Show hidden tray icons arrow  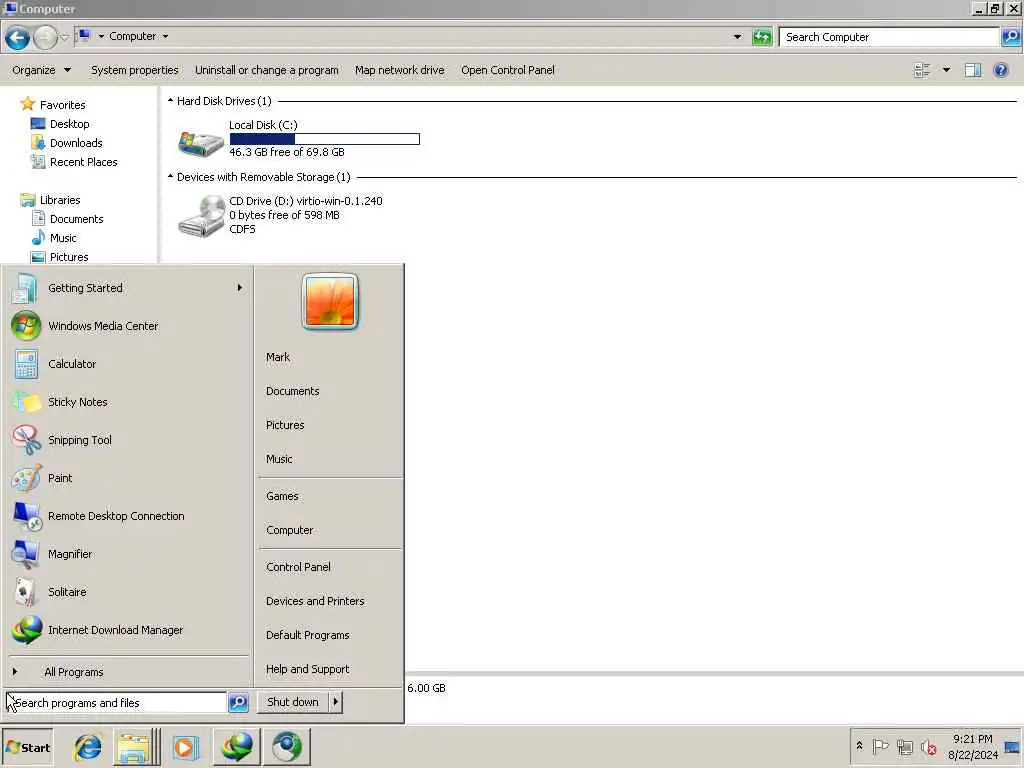859,745
